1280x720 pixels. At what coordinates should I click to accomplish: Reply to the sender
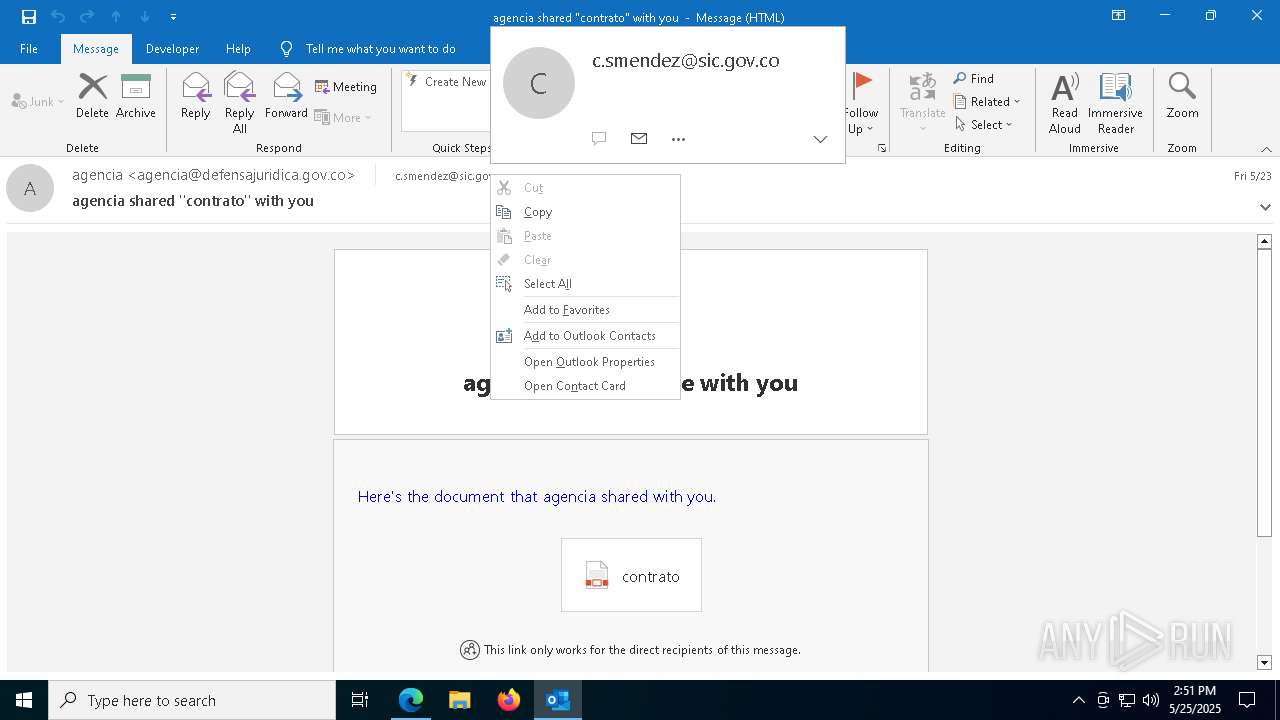[x=195, y=96]
